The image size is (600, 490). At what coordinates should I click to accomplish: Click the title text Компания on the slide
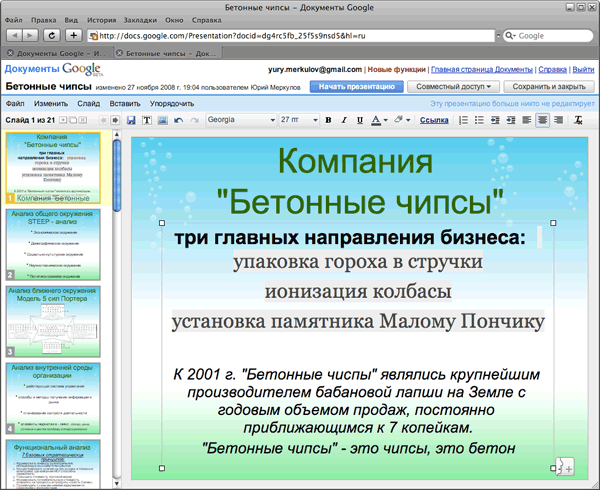pos(355,161)
